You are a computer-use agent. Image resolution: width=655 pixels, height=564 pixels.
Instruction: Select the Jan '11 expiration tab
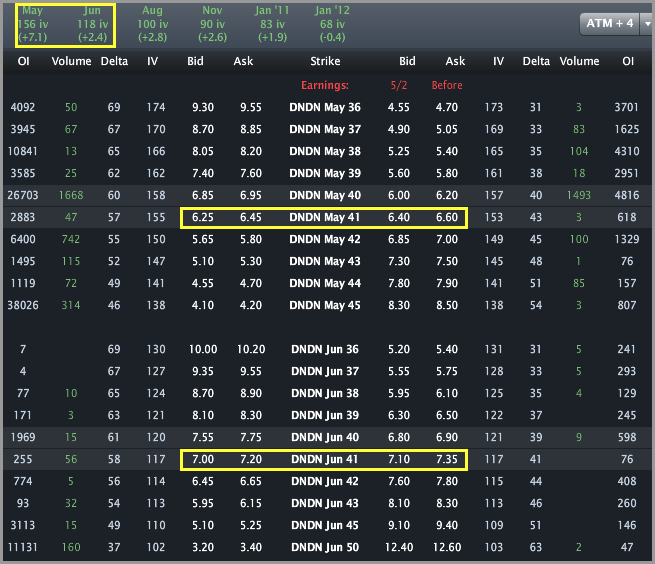272,24
